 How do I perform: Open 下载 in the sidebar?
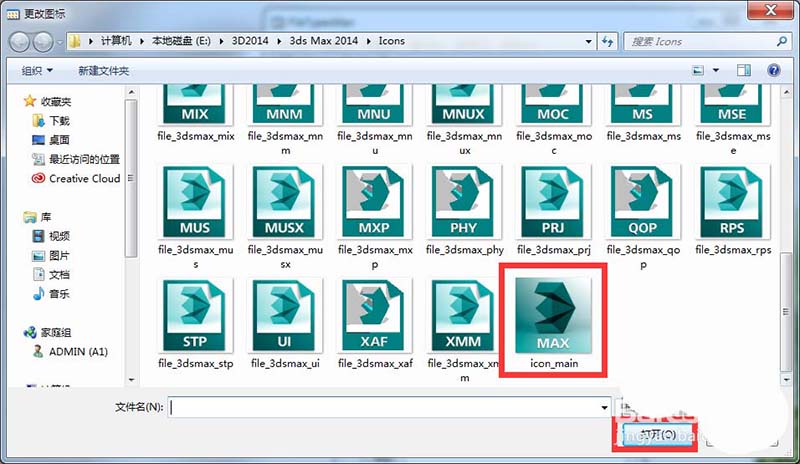(51, 121)
